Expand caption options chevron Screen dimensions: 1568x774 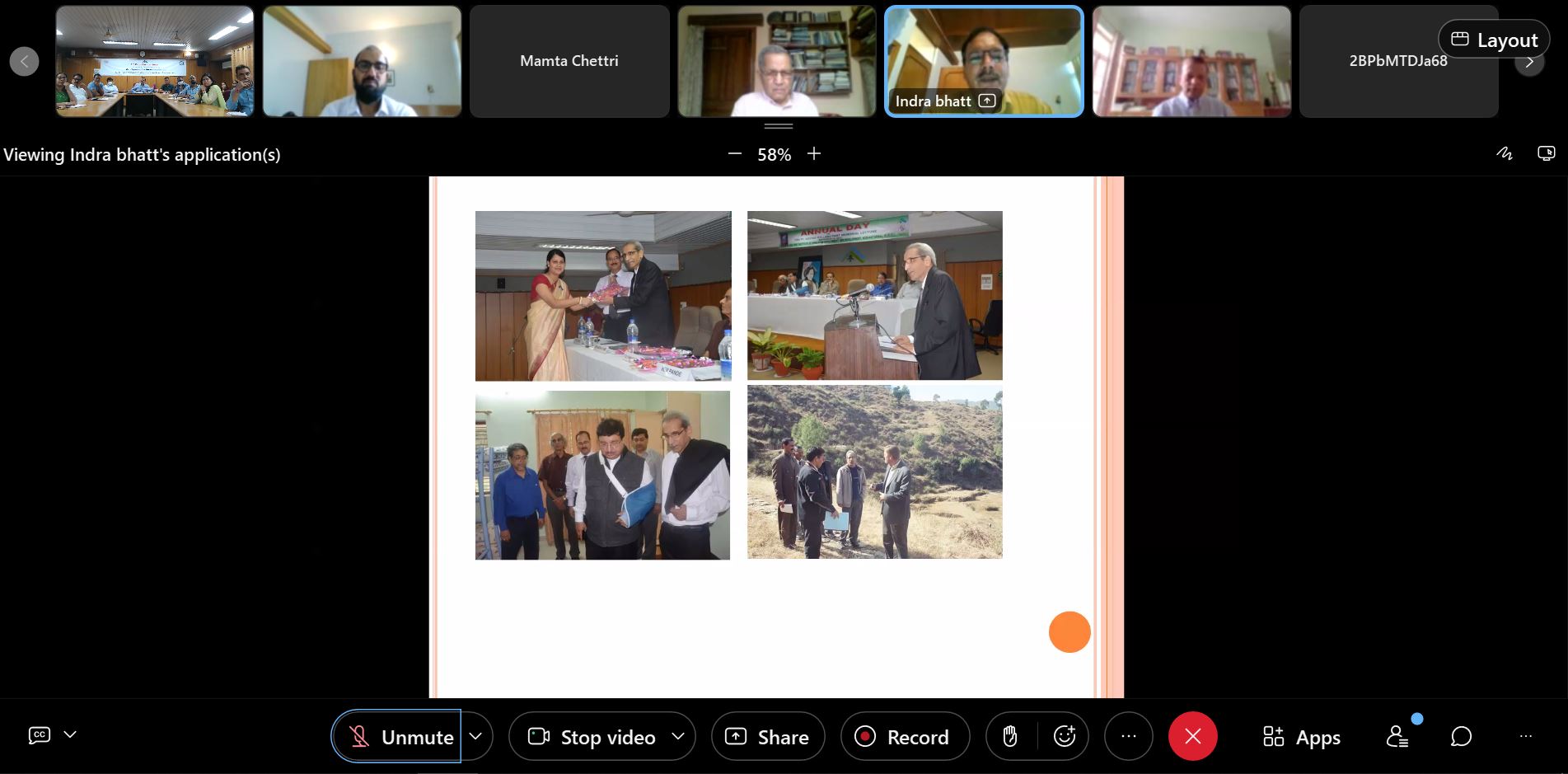tap(70, 734)
